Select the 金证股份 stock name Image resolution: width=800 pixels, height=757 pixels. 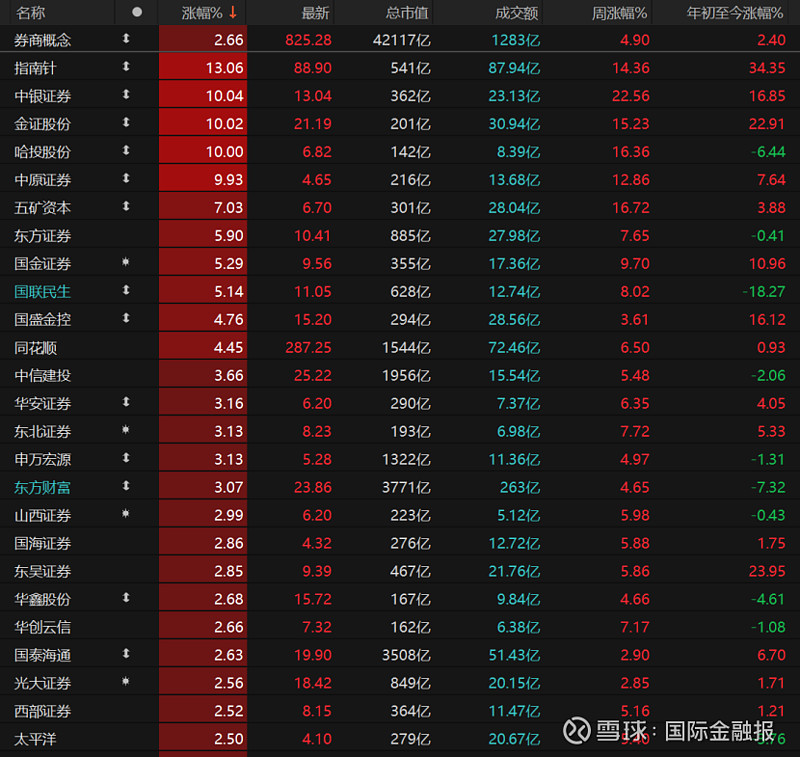42,124
